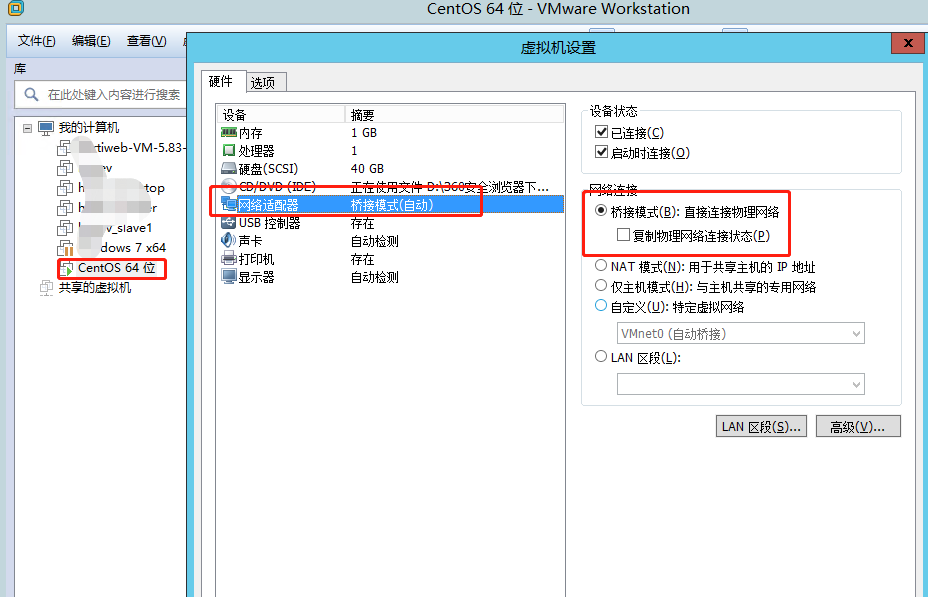Select Bridged mode (桥接模式) radio button
928x597 pixels.
[x=601, y=211]
